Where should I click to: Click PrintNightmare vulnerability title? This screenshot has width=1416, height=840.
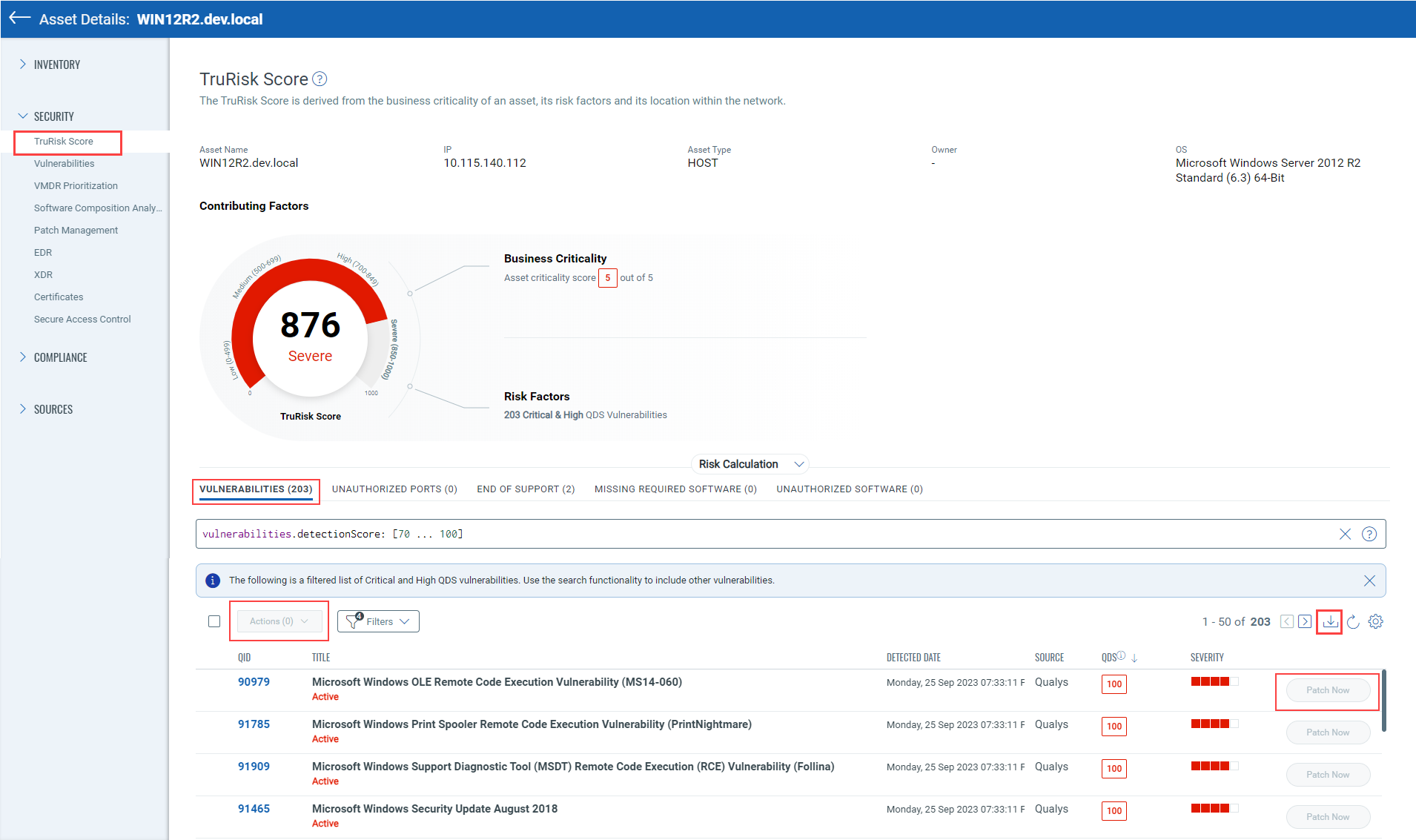click(x=532, y=724)
